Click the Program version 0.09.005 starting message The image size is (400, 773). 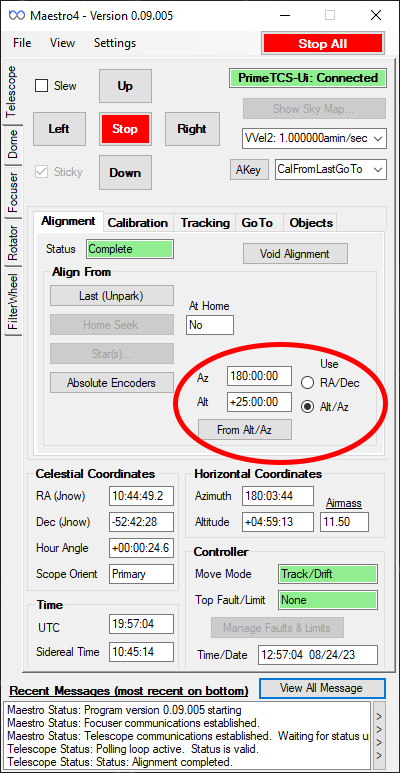[124, 711]
